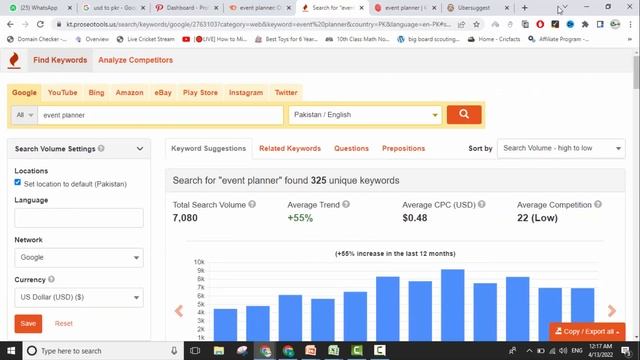This screenshot has width=640, height=360.
Task: Open Chrome three-dot menu
Action: pos(630,24)
